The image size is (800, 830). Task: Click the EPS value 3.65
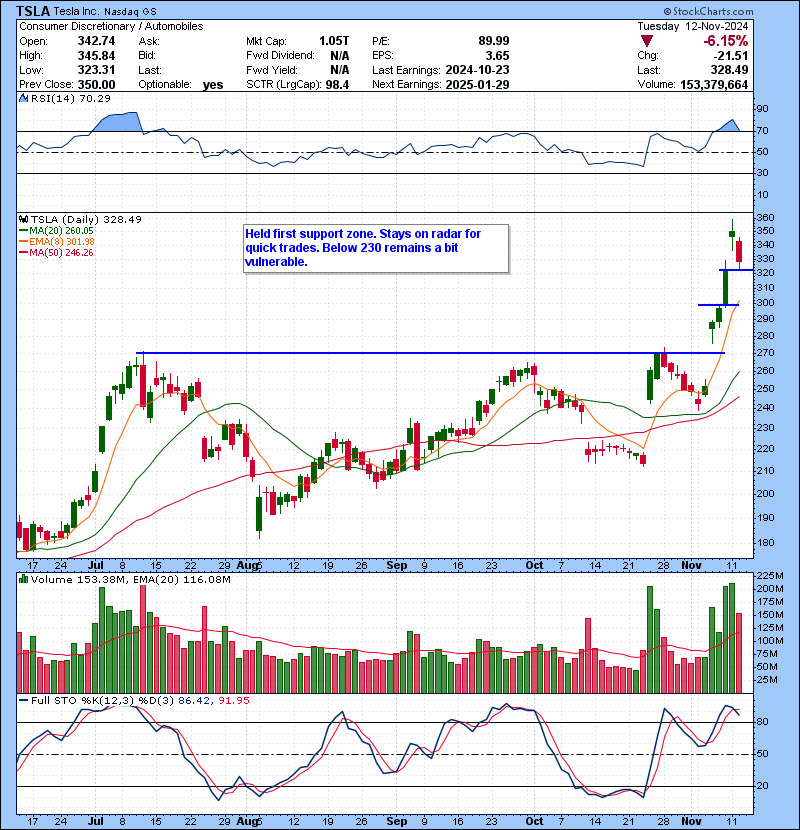coord(498,56)
